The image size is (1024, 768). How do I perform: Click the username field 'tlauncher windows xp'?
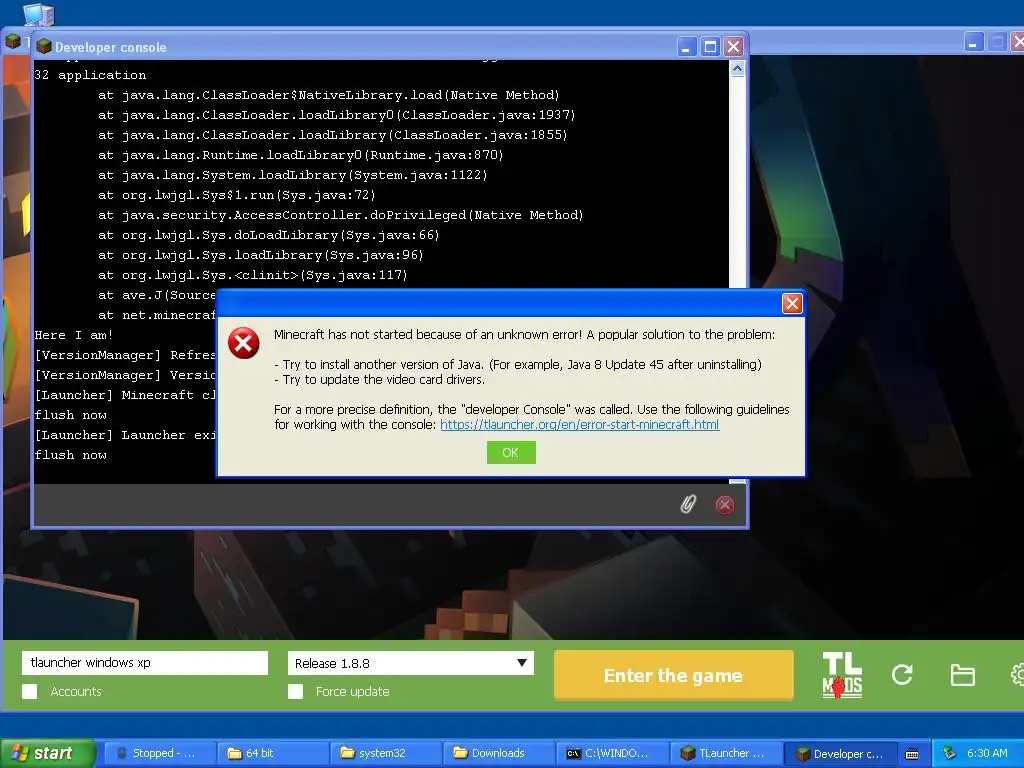[x=145, y=663]
